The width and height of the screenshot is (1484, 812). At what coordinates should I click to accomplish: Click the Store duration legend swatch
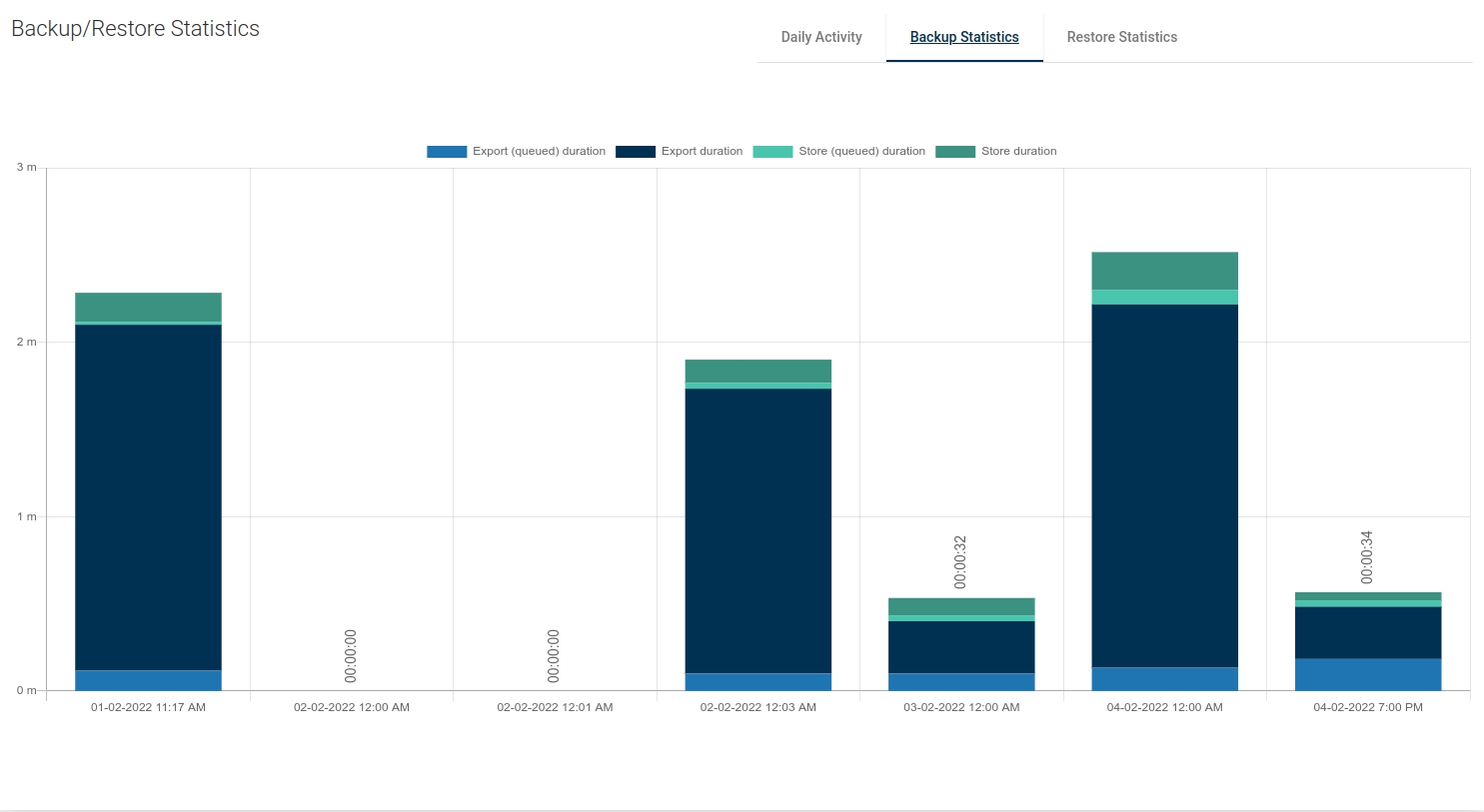pos(954,152)
